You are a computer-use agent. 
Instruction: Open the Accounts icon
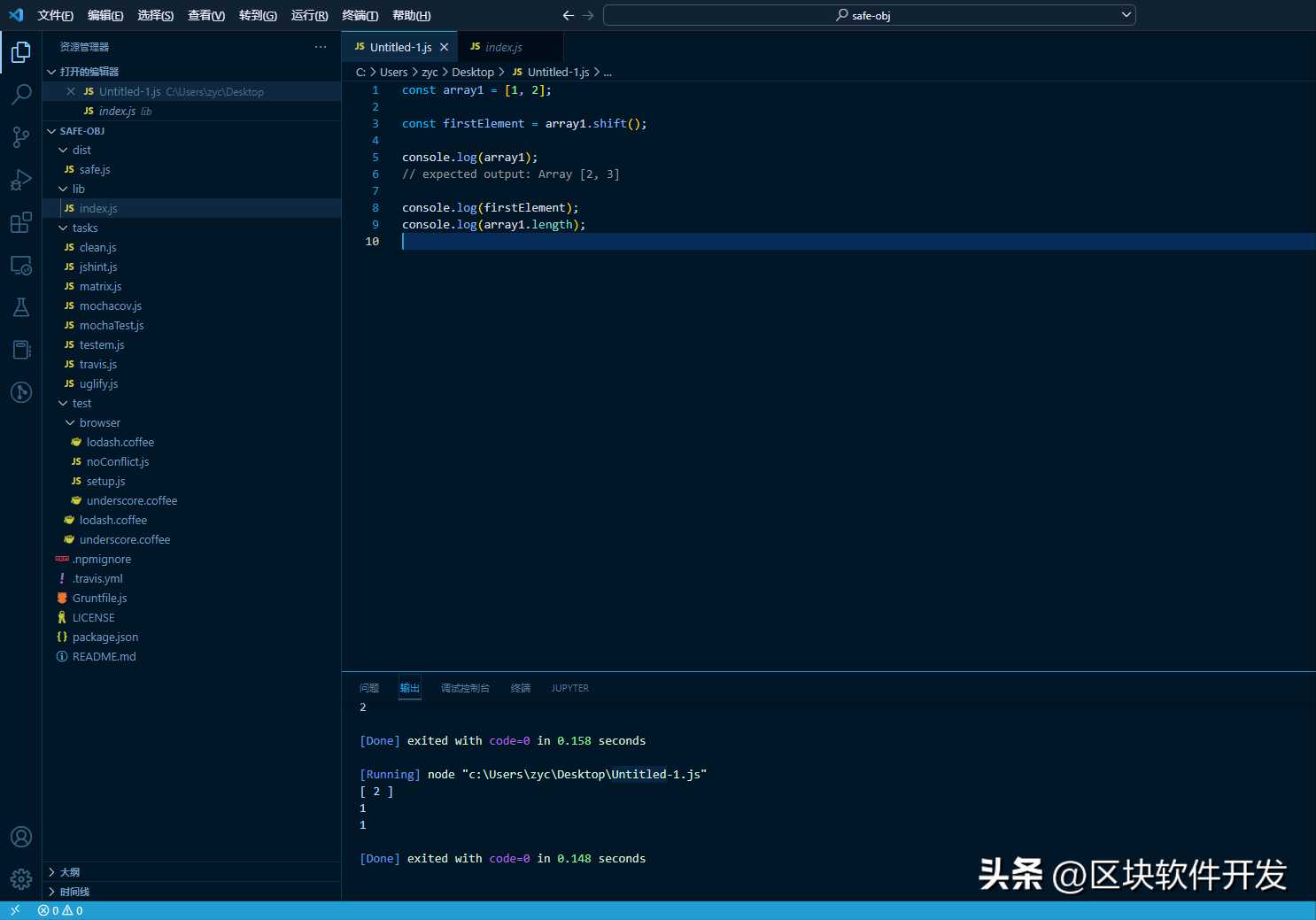tap(21, 837)
